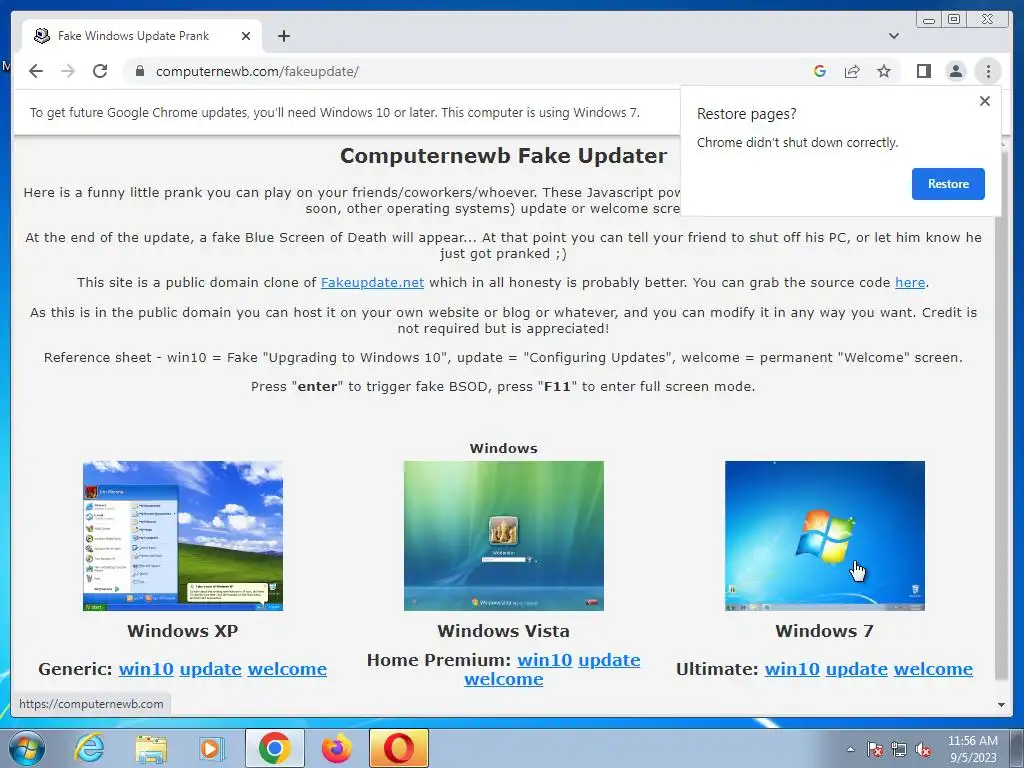View site information via lock icon

tap(139, 71)
